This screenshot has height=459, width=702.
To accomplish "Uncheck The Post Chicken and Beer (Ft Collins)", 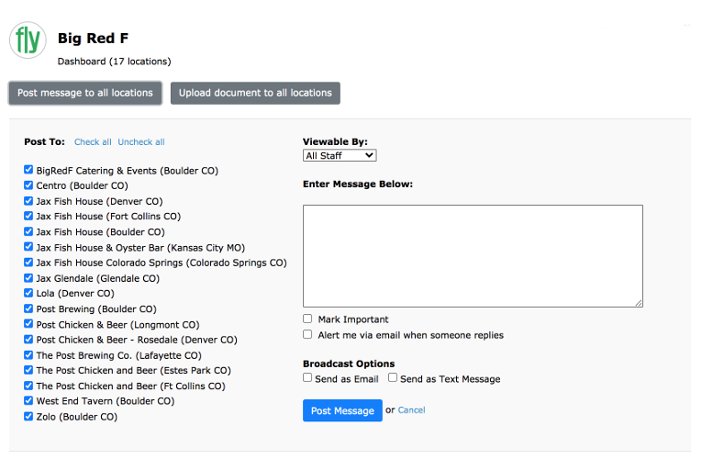I will pos(29,386).
